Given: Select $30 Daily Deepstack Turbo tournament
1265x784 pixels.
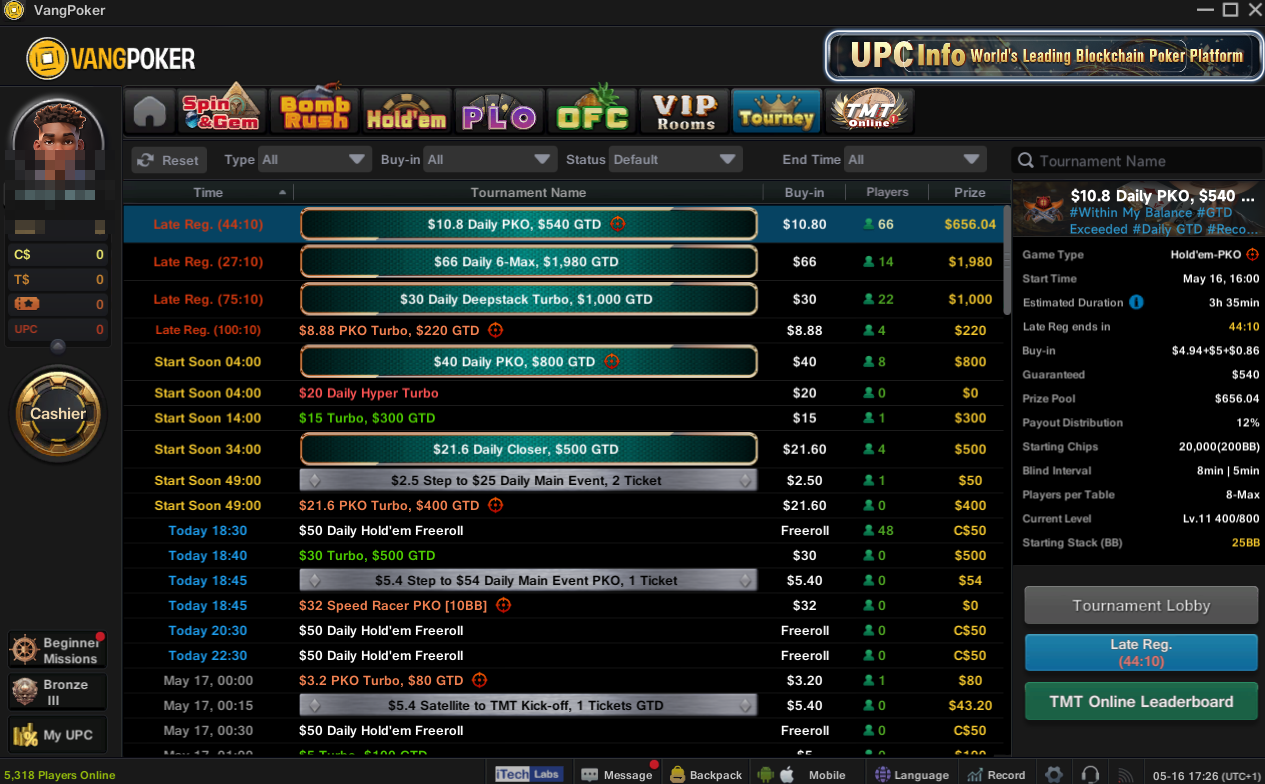Looking at the screenshot, I should (565, 299).
